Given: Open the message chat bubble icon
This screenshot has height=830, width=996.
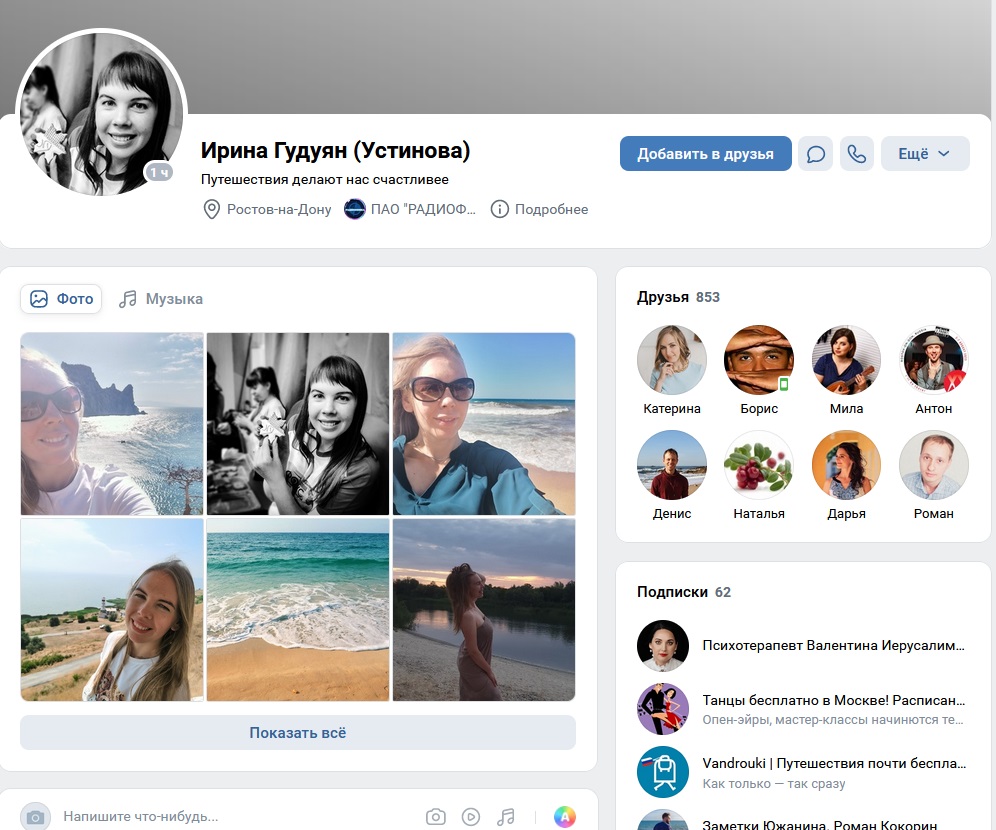Looking at the screenshot, I should point(816,154).
